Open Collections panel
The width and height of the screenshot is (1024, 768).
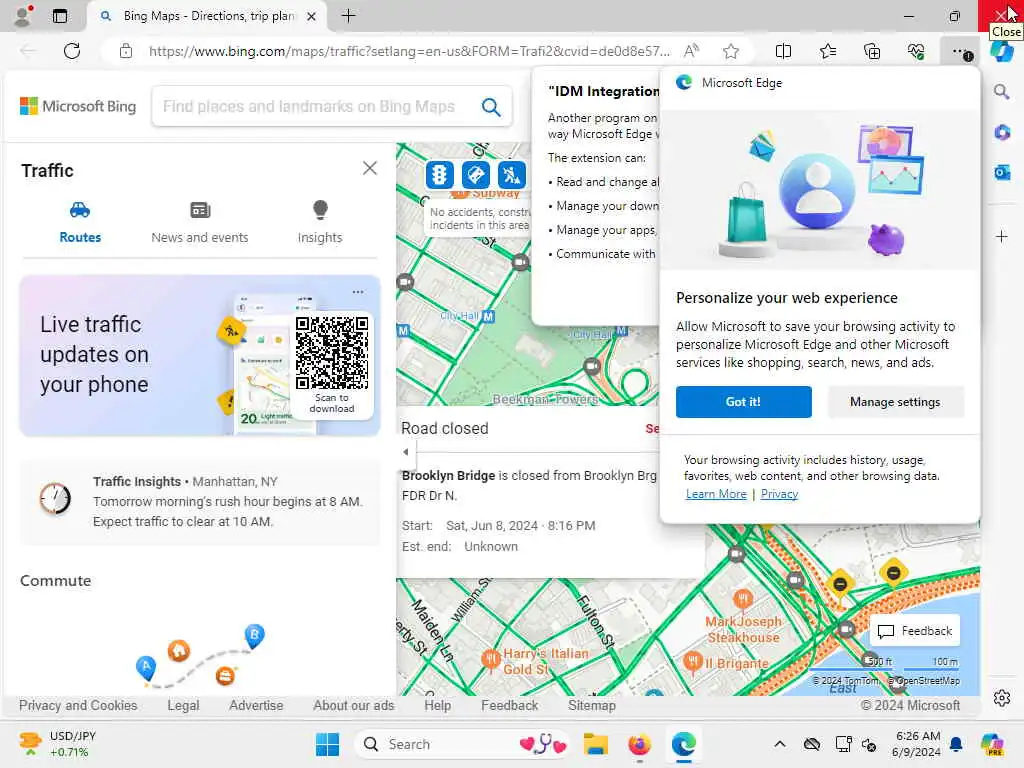click(872, 51)
